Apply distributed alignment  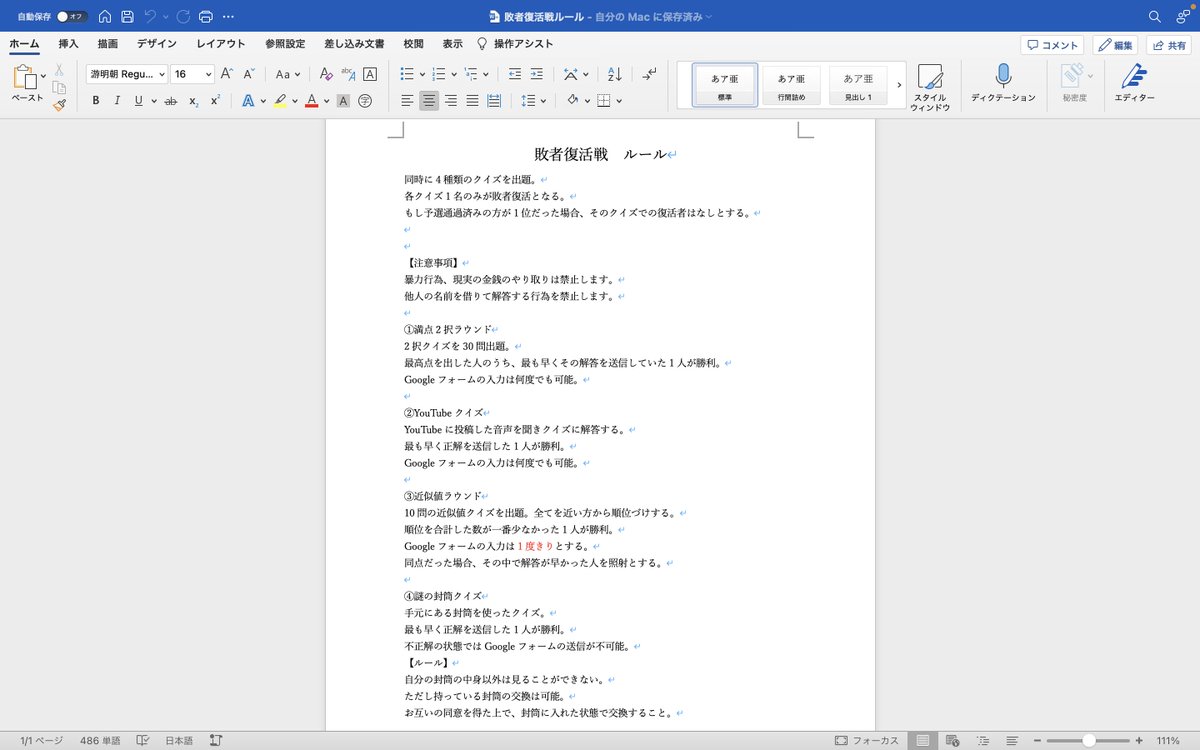(494, 101)
